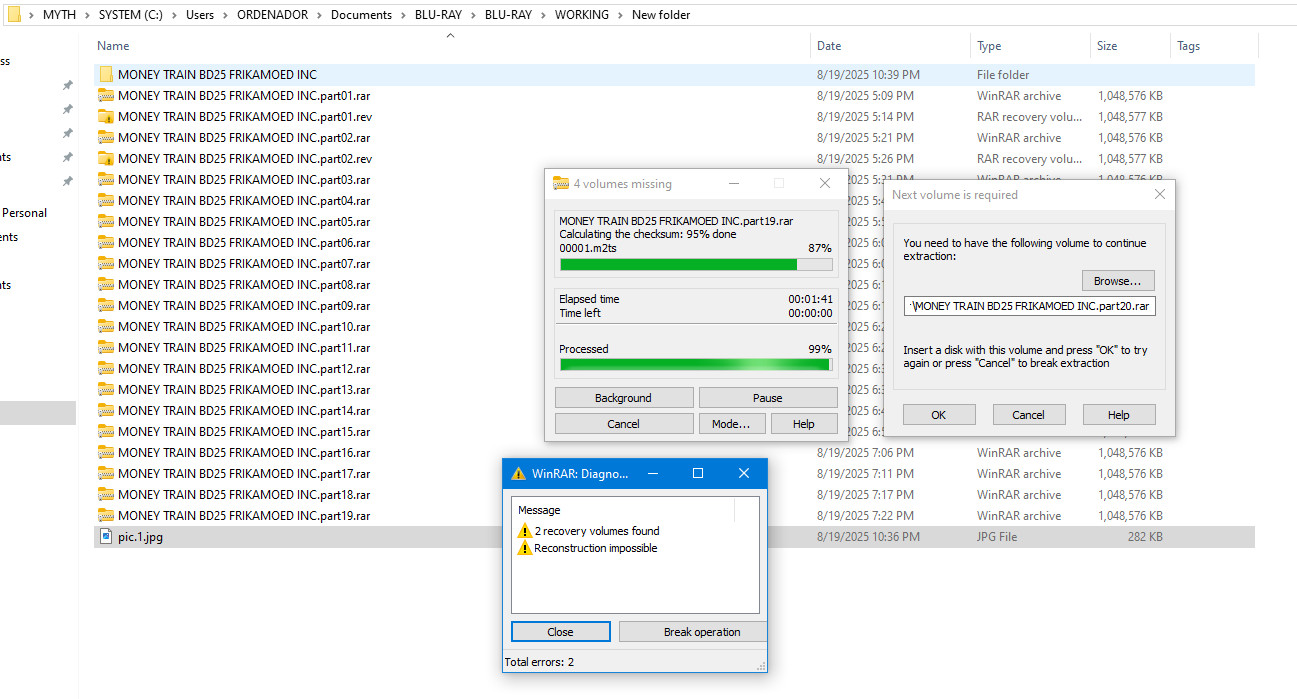The image size is (1297, 699).
Task: Click the Background button in extraction window
Action: coord(623,398)
